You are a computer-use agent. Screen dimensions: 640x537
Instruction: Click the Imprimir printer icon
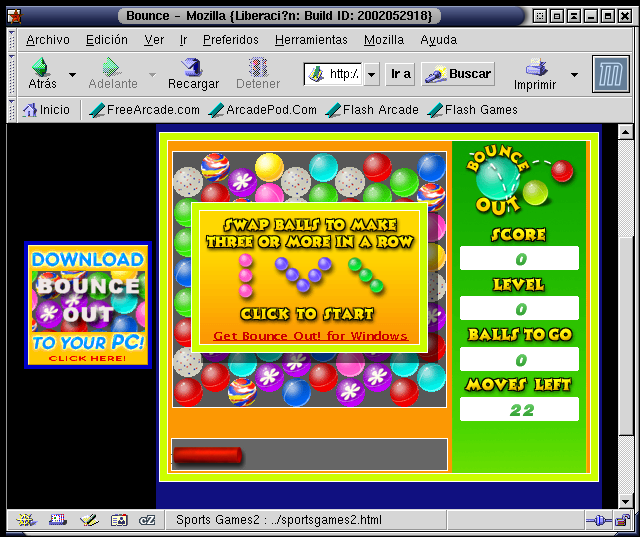pos(540,68)
